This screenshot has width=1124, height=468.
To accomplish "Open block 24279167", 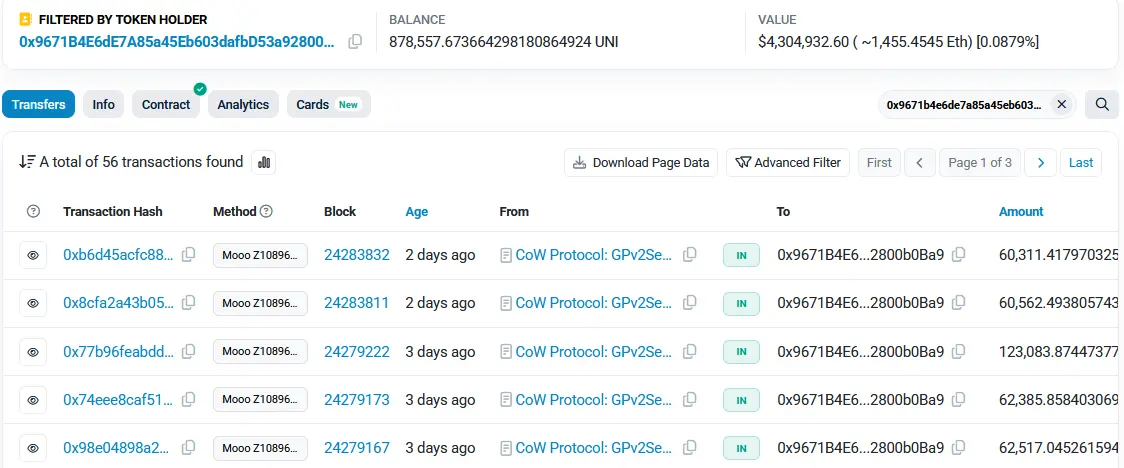I will [357, 448].
